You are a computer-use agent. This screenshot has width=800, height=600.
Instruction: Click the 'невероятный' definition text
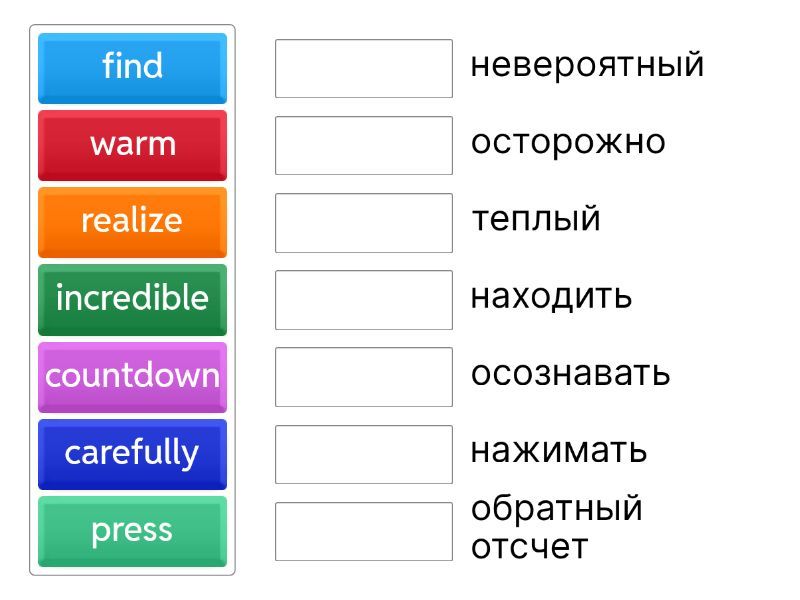[587, 65]
